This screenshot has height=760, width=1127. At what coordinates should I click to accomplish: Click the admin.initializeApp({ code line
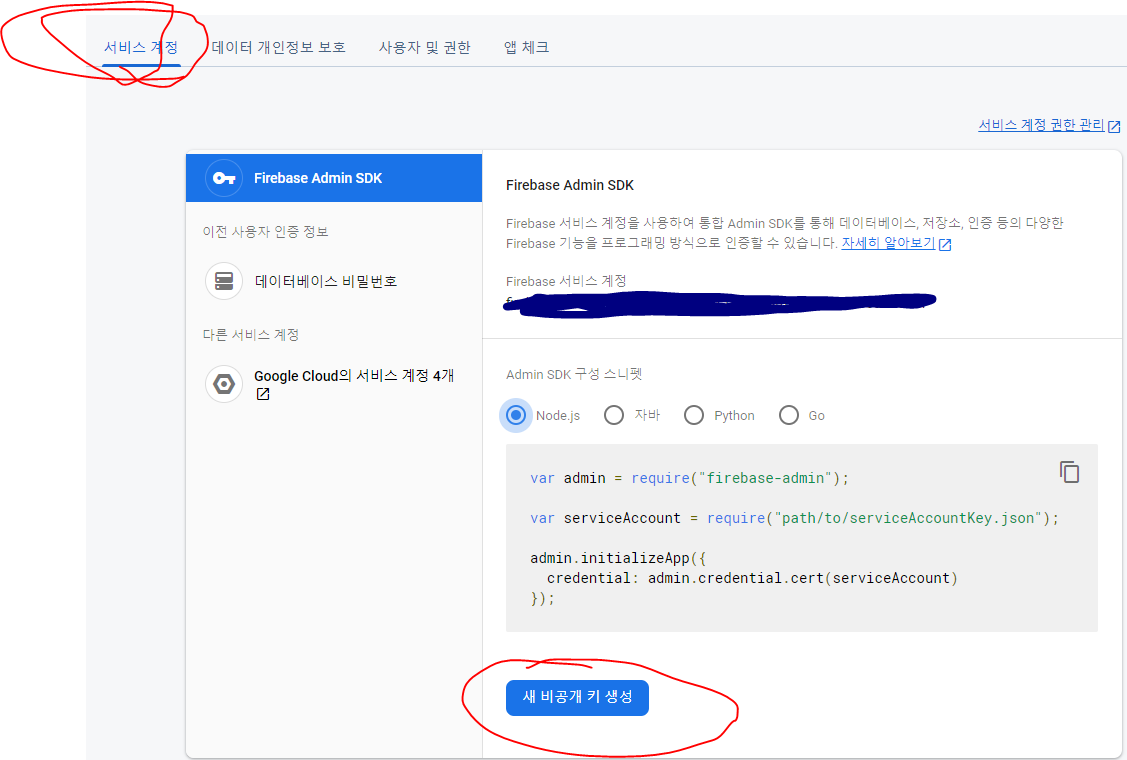(618, 558)
